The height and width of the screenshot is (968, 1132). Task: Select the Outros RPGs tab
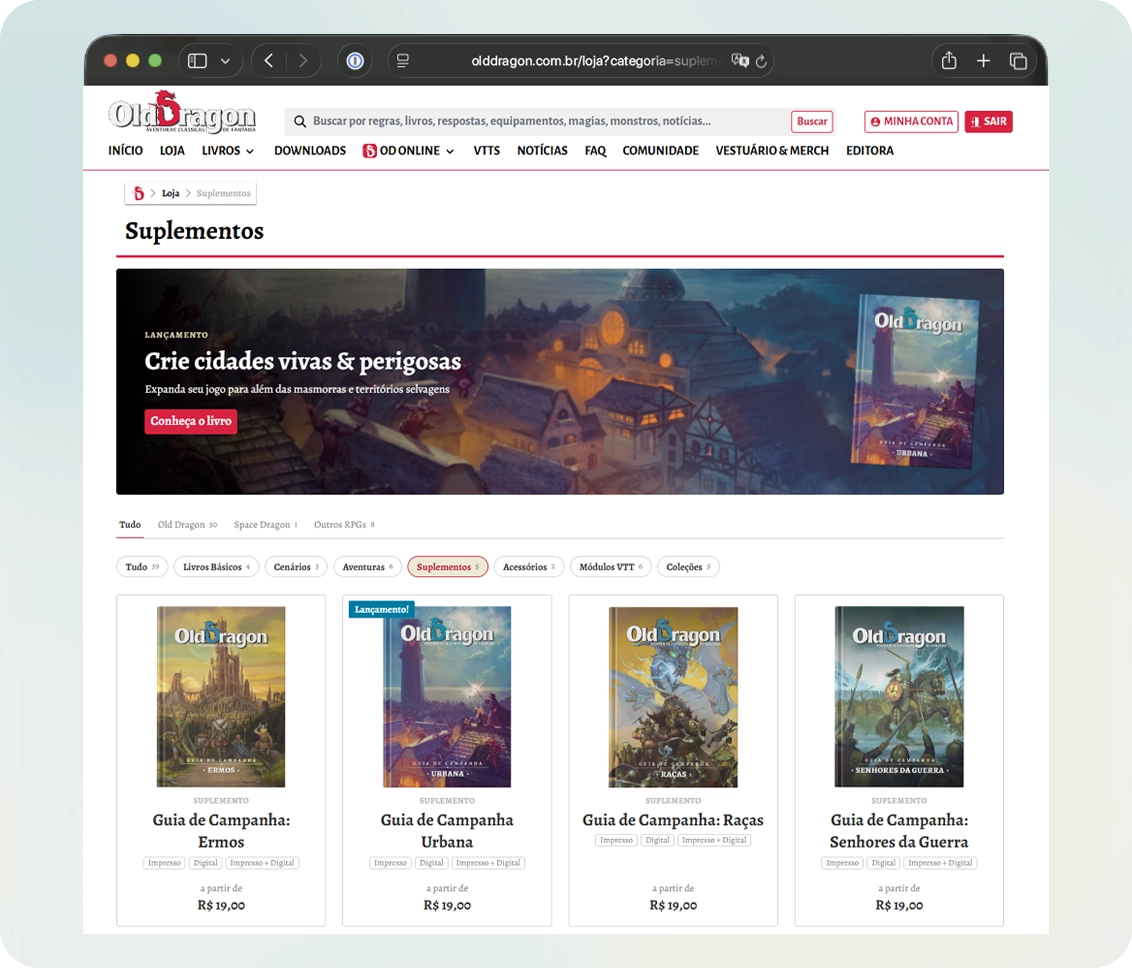coord(344,525)
